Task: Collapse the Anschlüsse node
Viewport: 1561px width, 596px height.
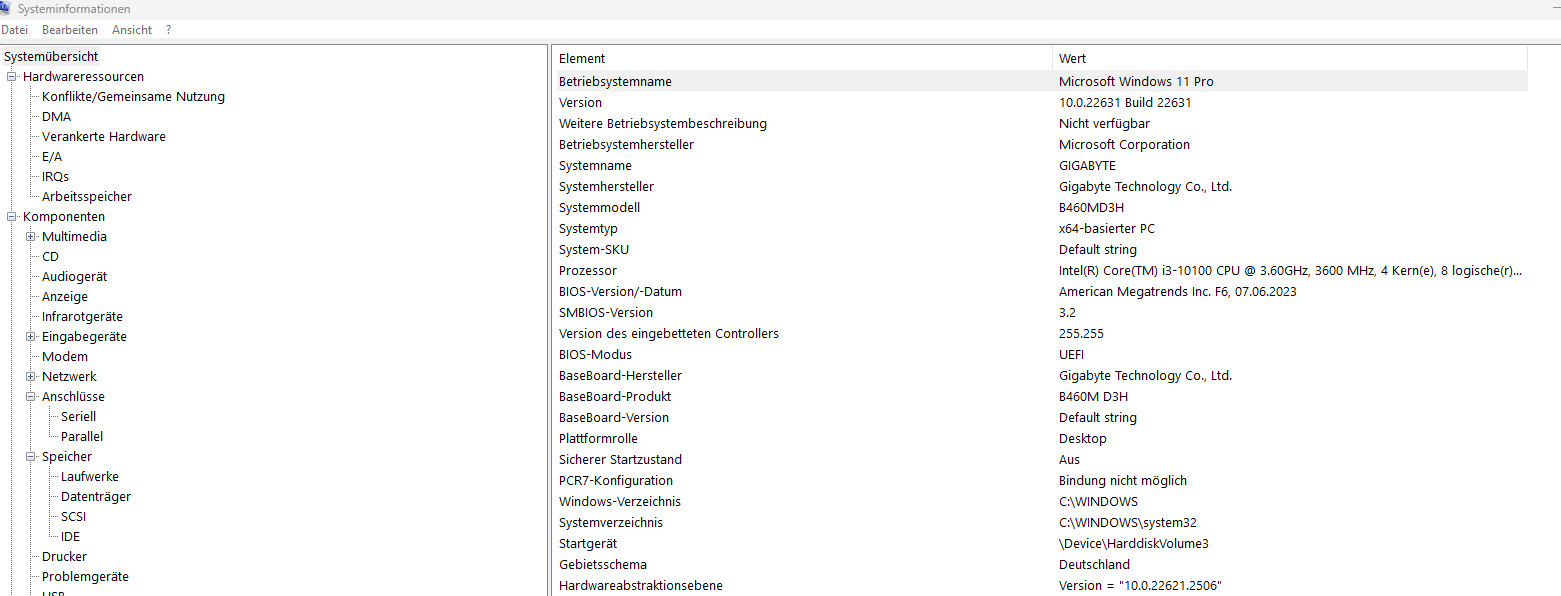Action: coord(31,397)
